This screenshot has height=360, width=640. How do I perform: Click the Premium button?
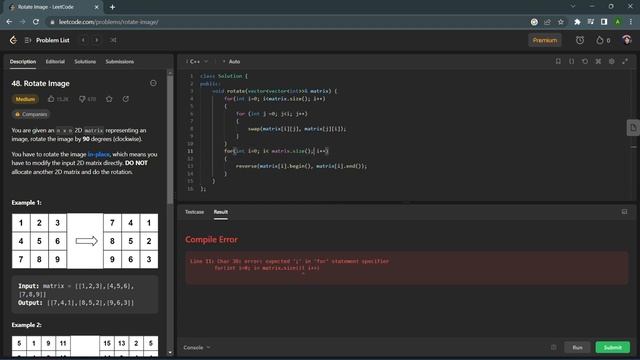[x=544, y=40]
